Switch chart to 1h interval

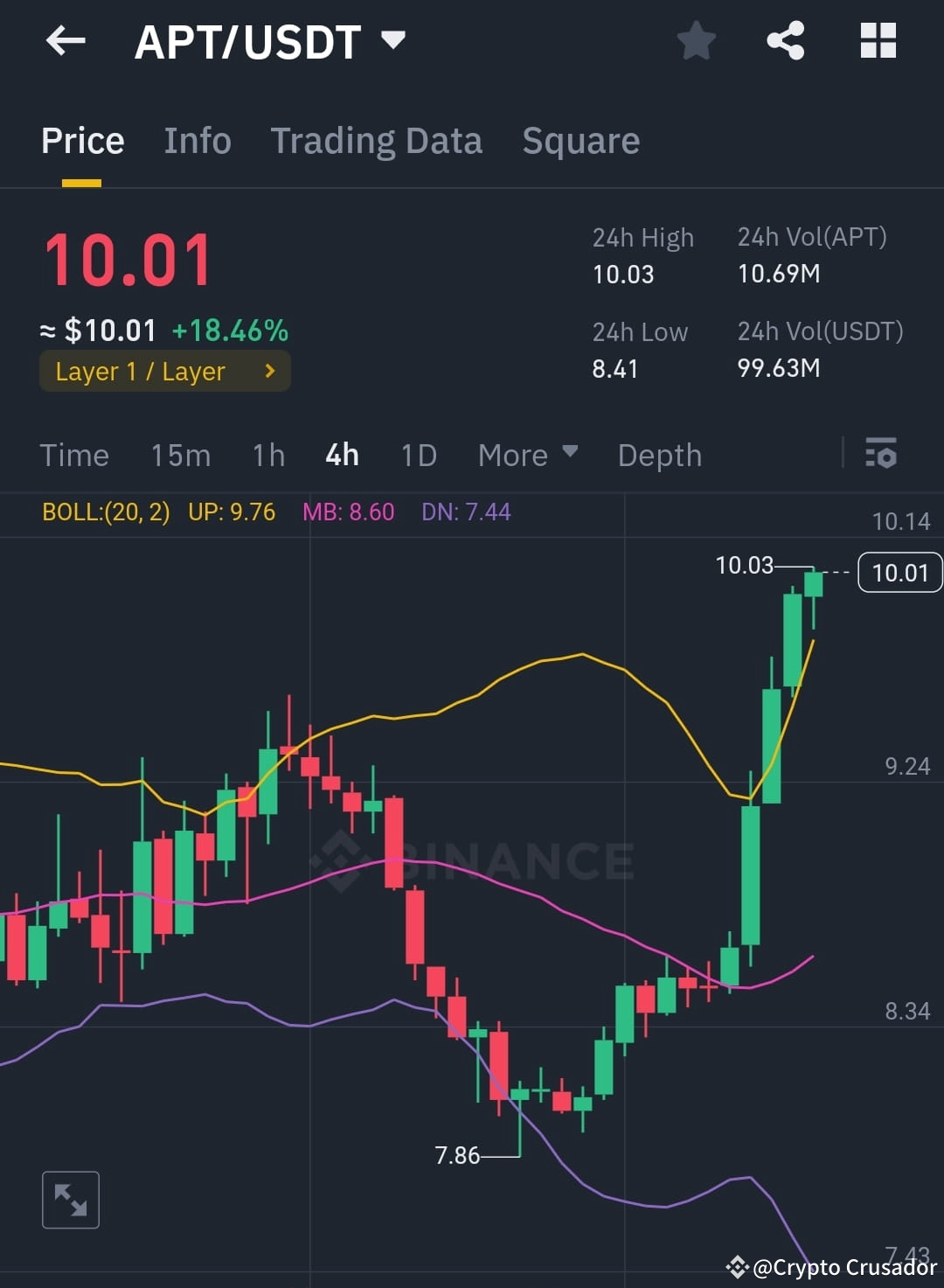(x=268, y=455)
